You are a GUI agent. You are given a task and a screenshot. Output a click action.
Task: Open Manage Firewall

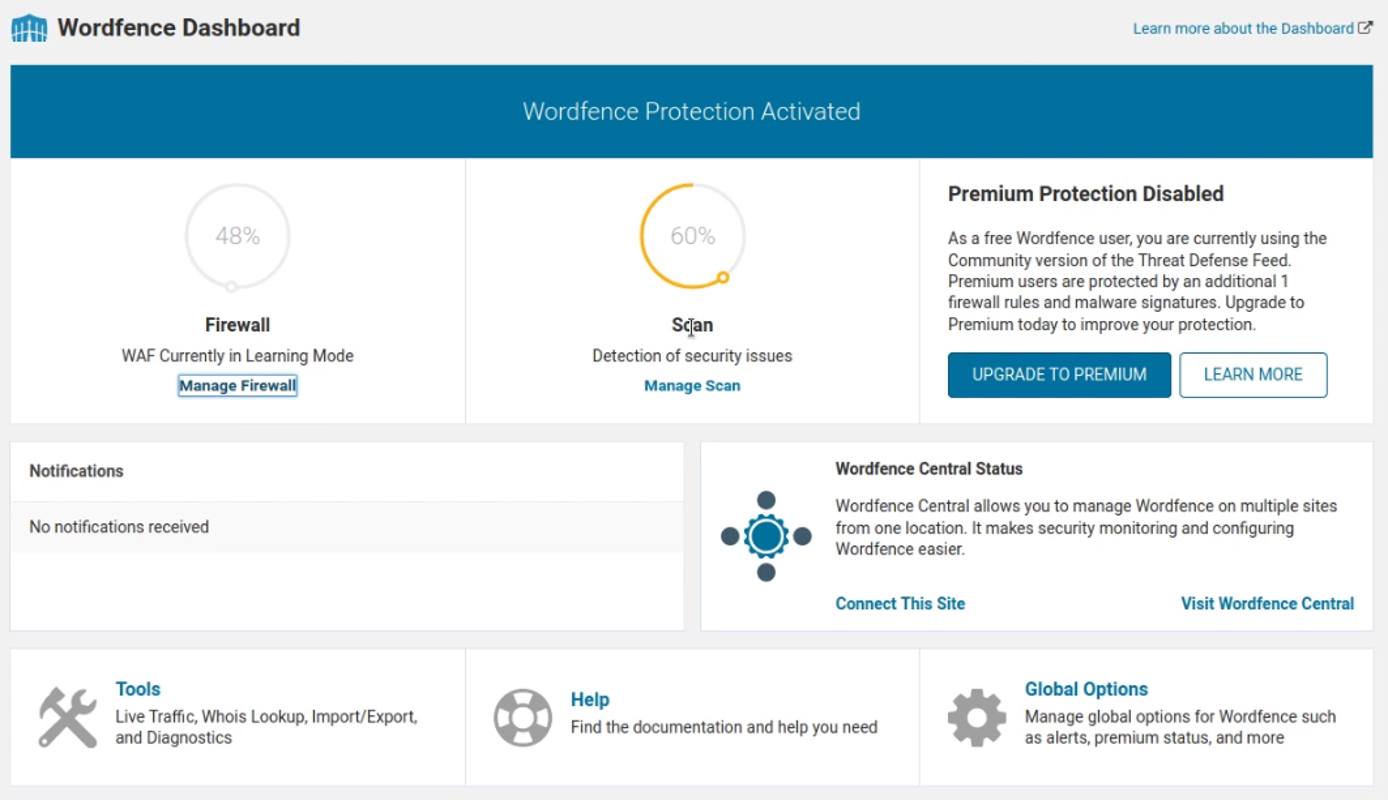[x=237, y=385]
